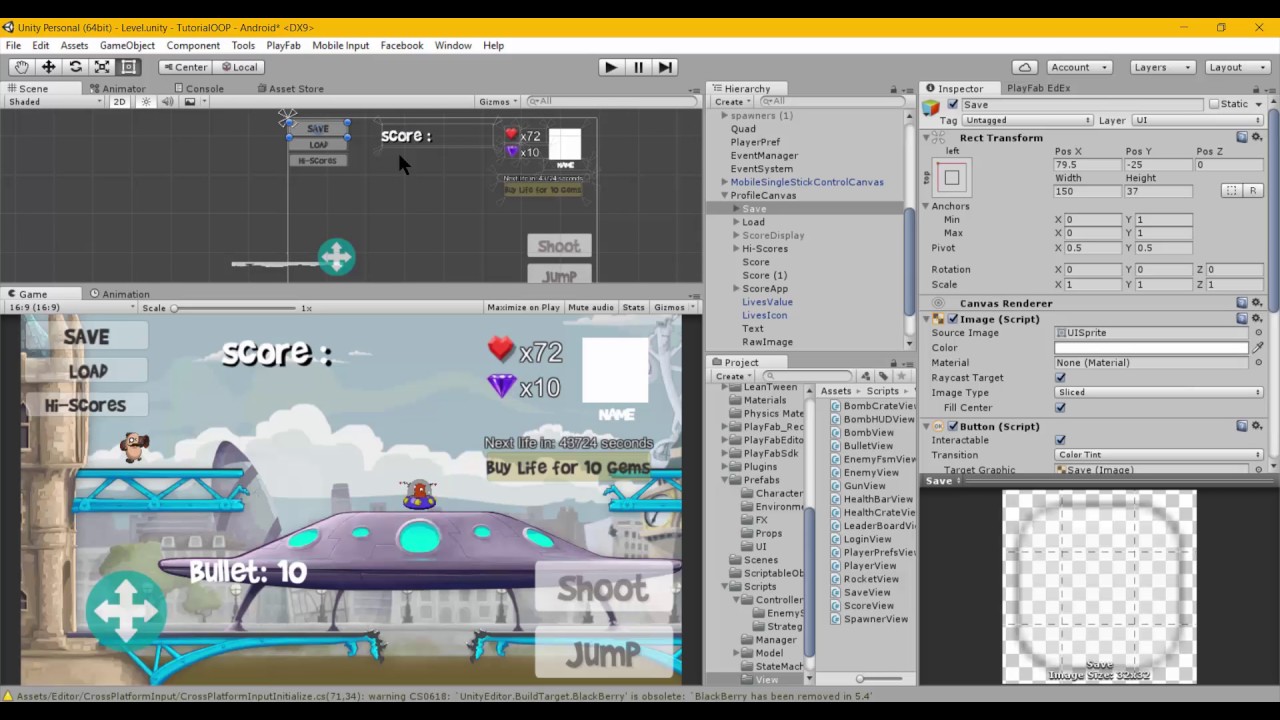Open the GameObject menu
The height and width of the screenshot is (720, 1280).
tap(127, 45)
